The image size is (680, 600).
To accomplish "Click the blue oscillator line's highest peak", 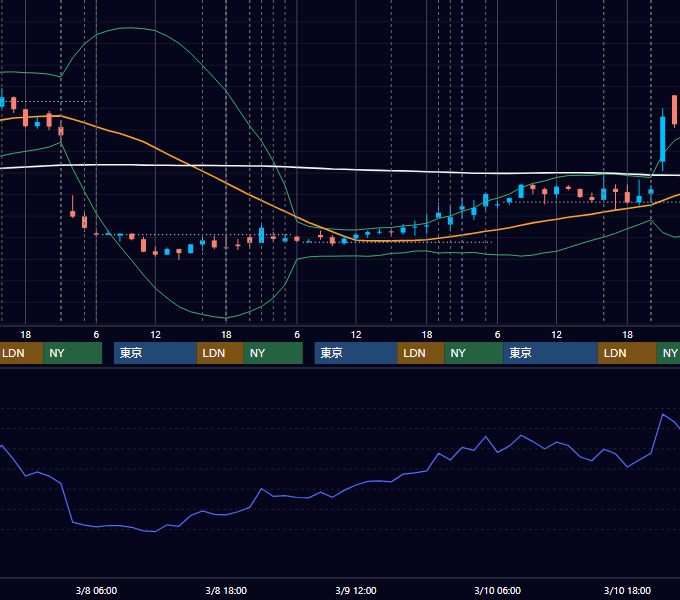I will [663, 415].
